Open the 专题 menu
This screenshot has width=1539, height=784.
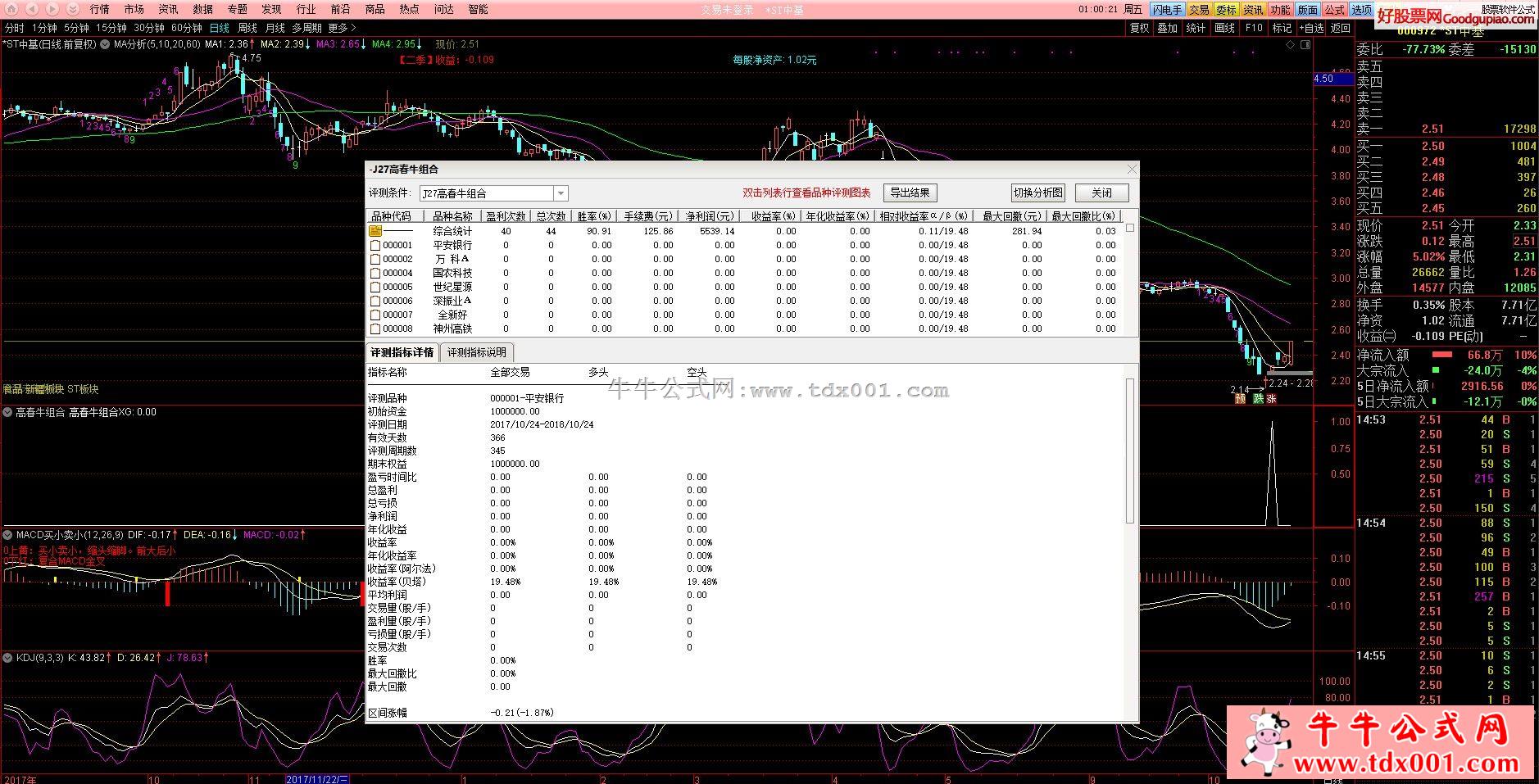point(237,9)
